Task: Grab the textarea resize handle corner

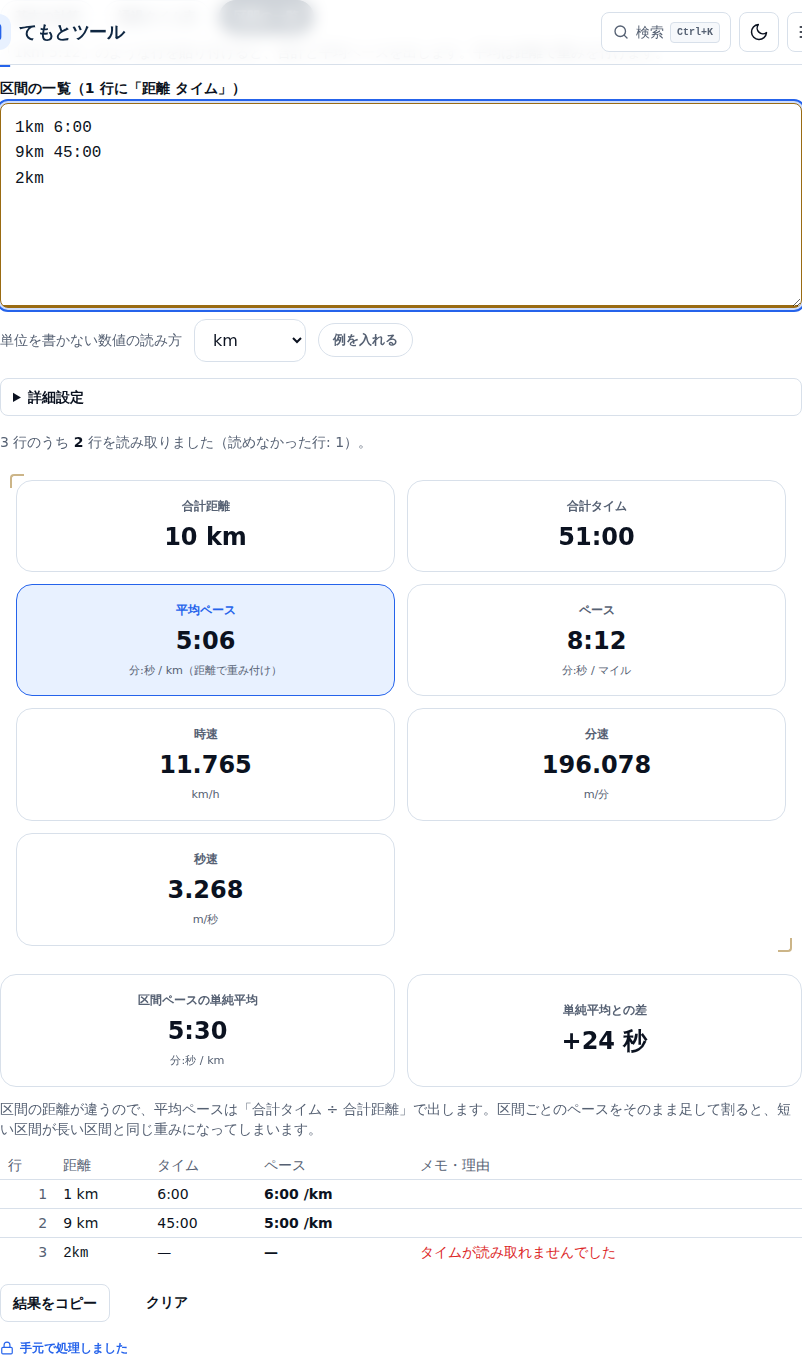Action: pos(795,300)
